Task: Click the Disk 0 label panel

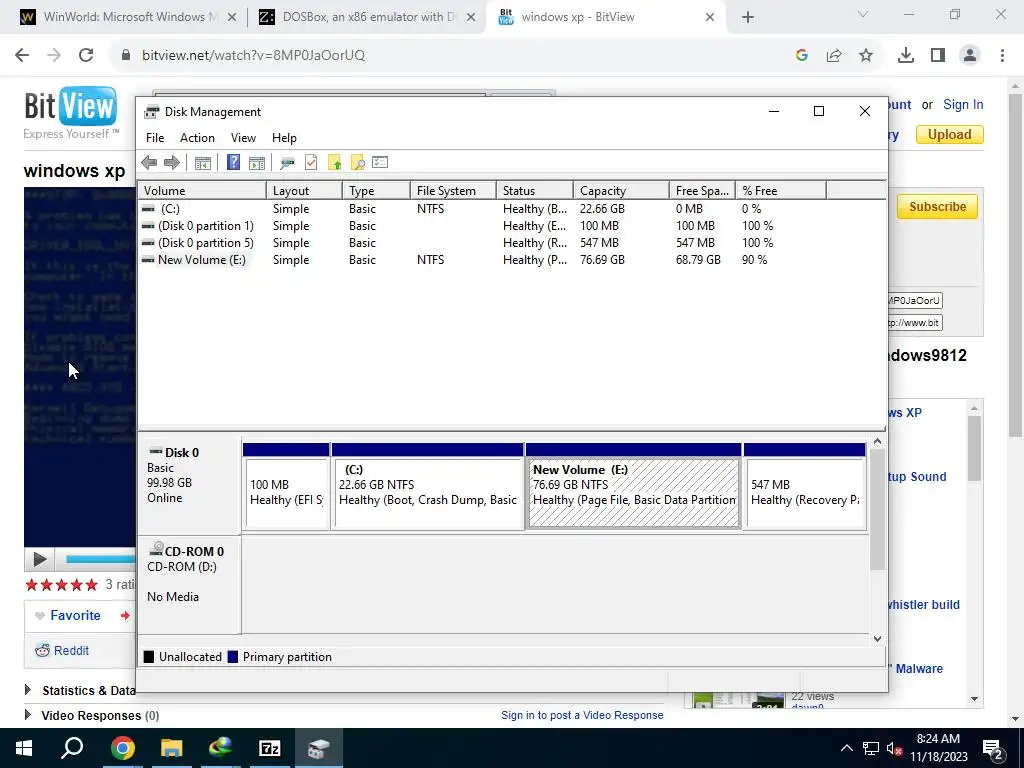Action: (189, 487)
